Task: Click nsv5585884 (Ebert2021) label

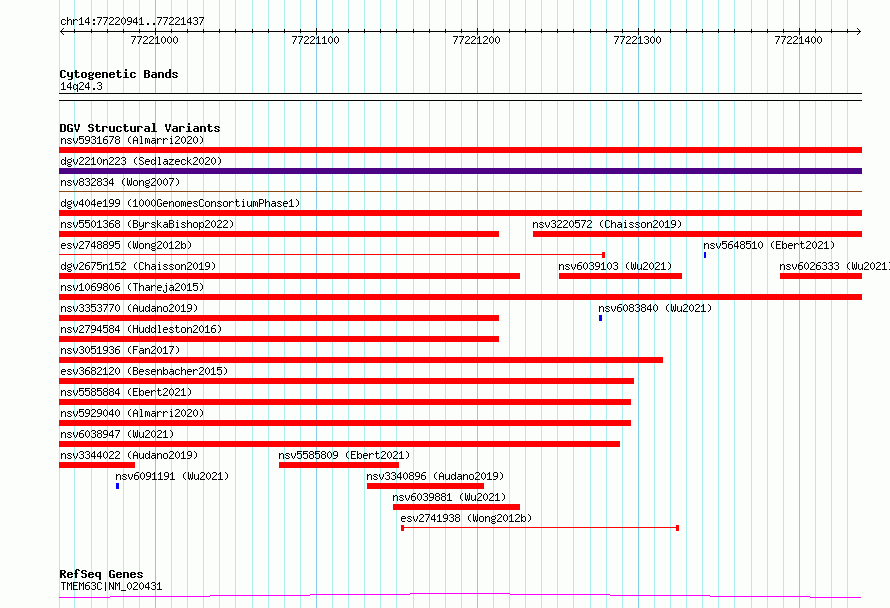Action: tap(126, 392)
